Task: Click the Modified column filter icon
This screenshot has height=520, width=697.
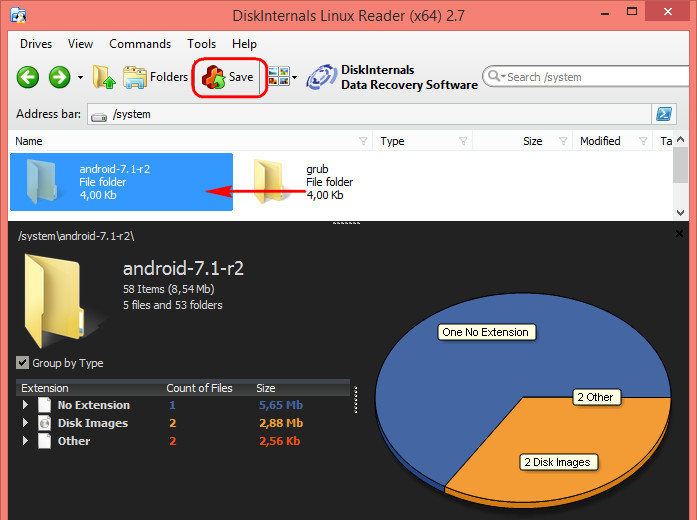Action: pos(643,141)
